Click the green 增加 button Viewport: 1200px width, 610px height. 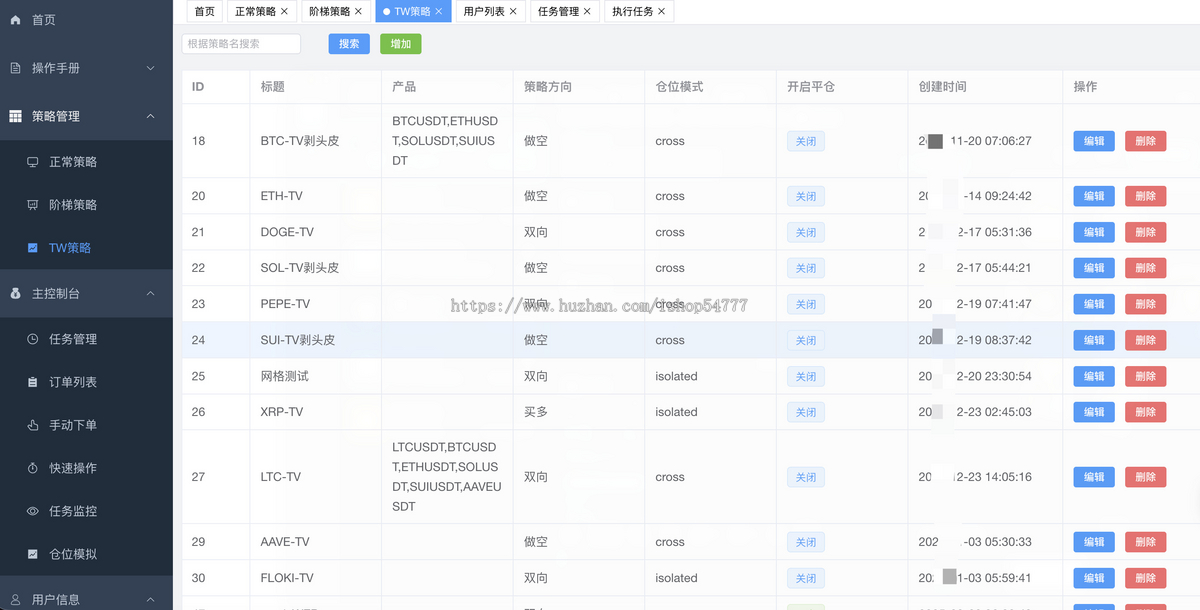[401, 44]
